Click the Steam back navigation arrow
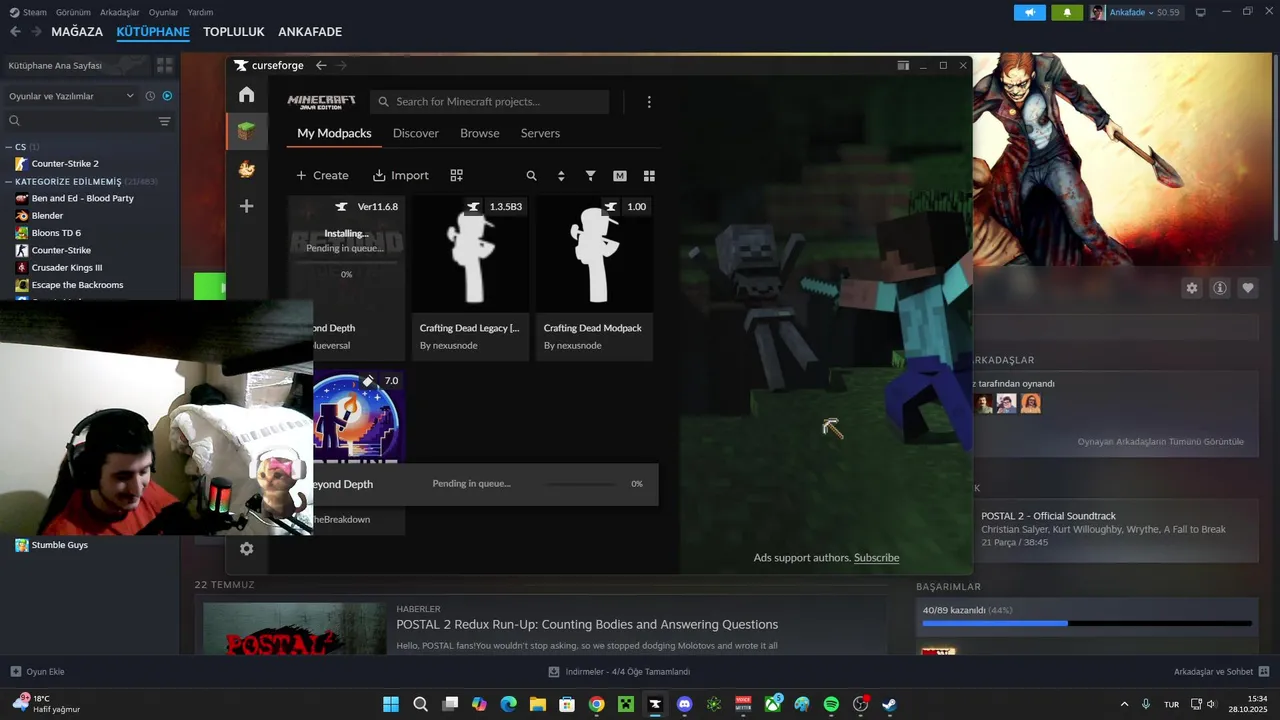The width and height of the screenshot is (1280, 720). tap(15, 32)
